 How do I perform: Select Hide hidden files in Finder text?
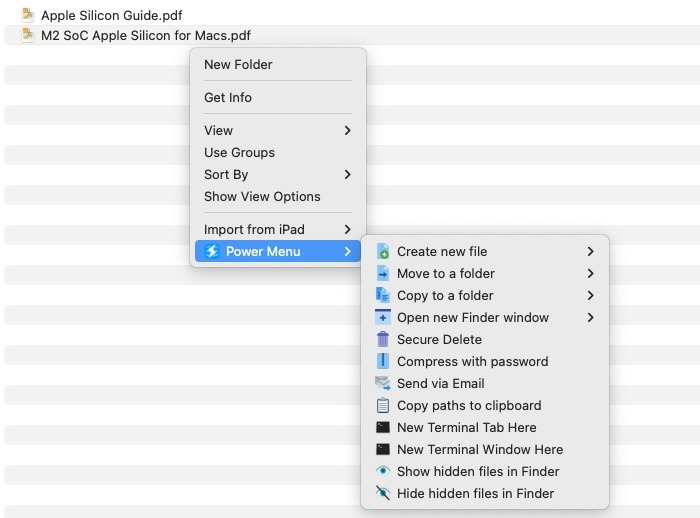tap(475, 493)
